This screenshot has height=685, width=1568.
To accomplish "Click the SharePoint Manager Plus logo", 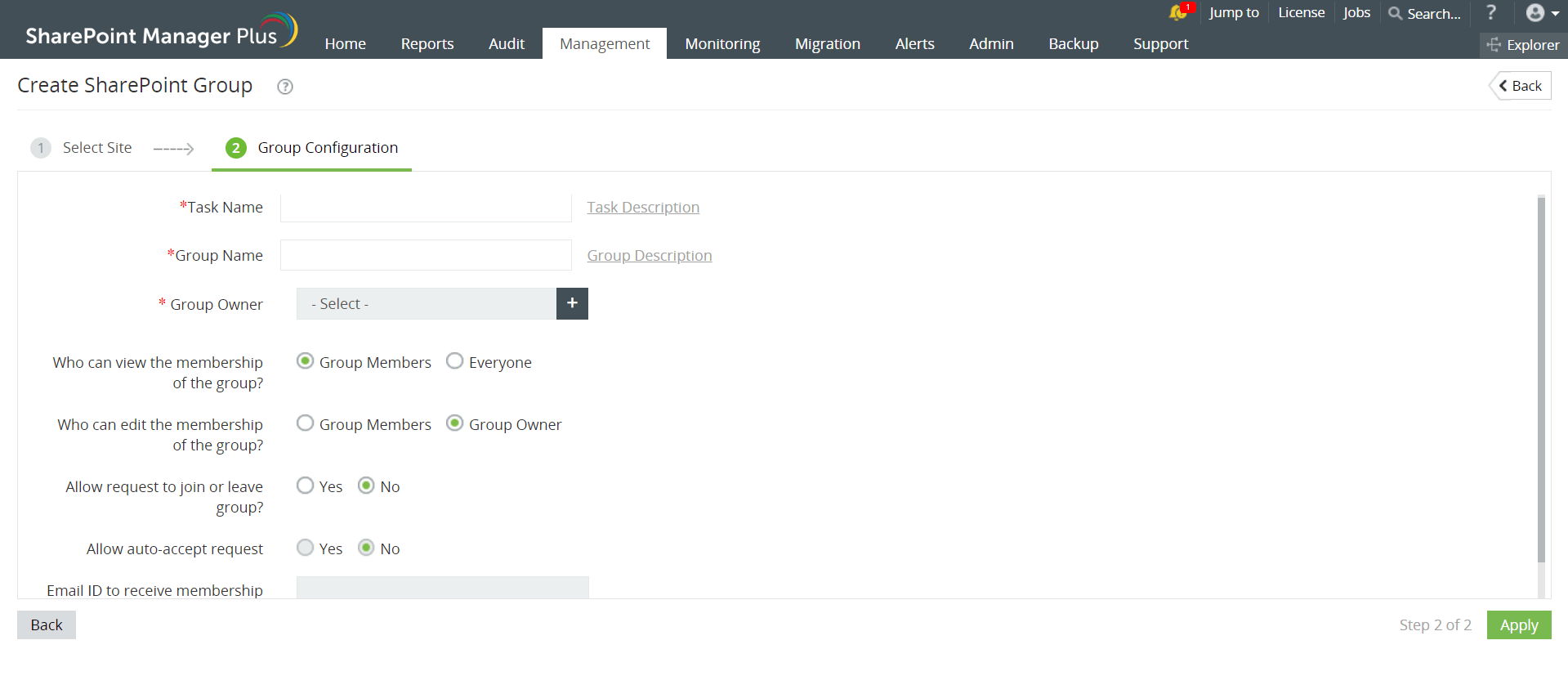I will pyautogui.click(x=161, y=31).
